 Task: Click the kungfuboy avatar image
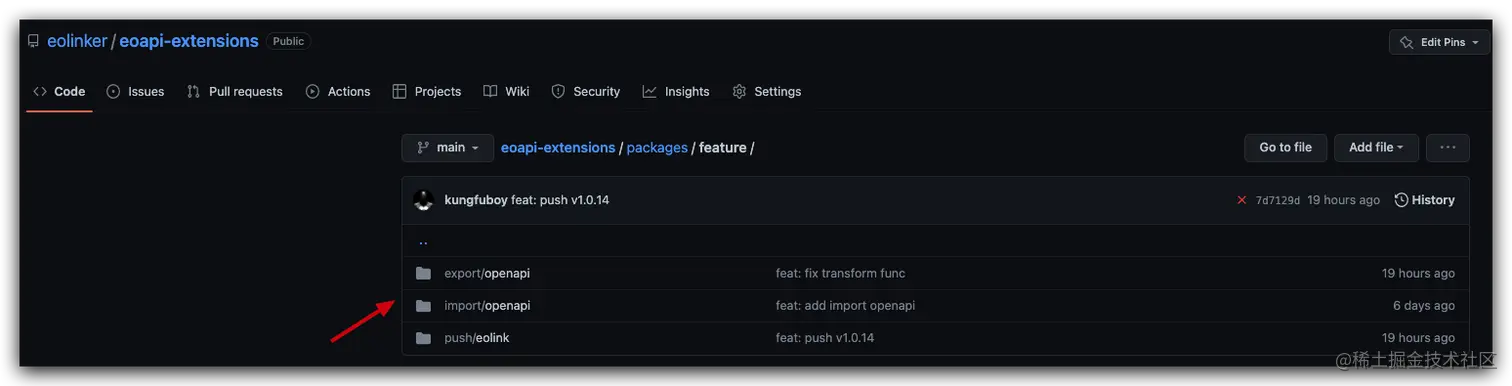(423, 200)
